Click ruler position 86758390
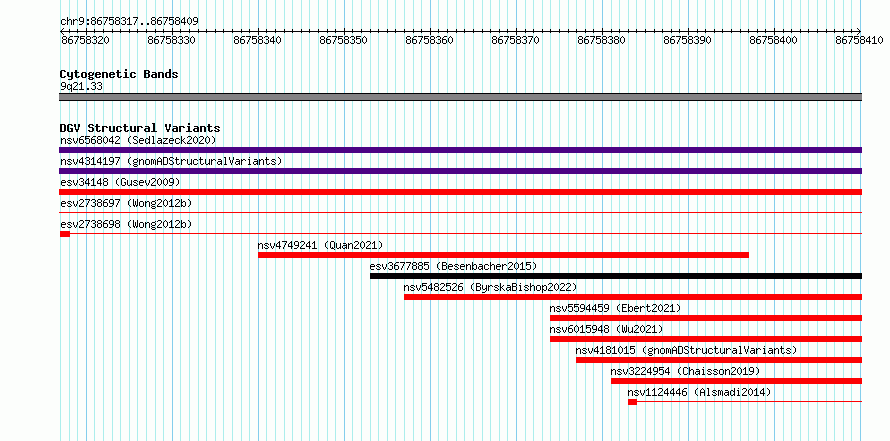 coord(688,40)
